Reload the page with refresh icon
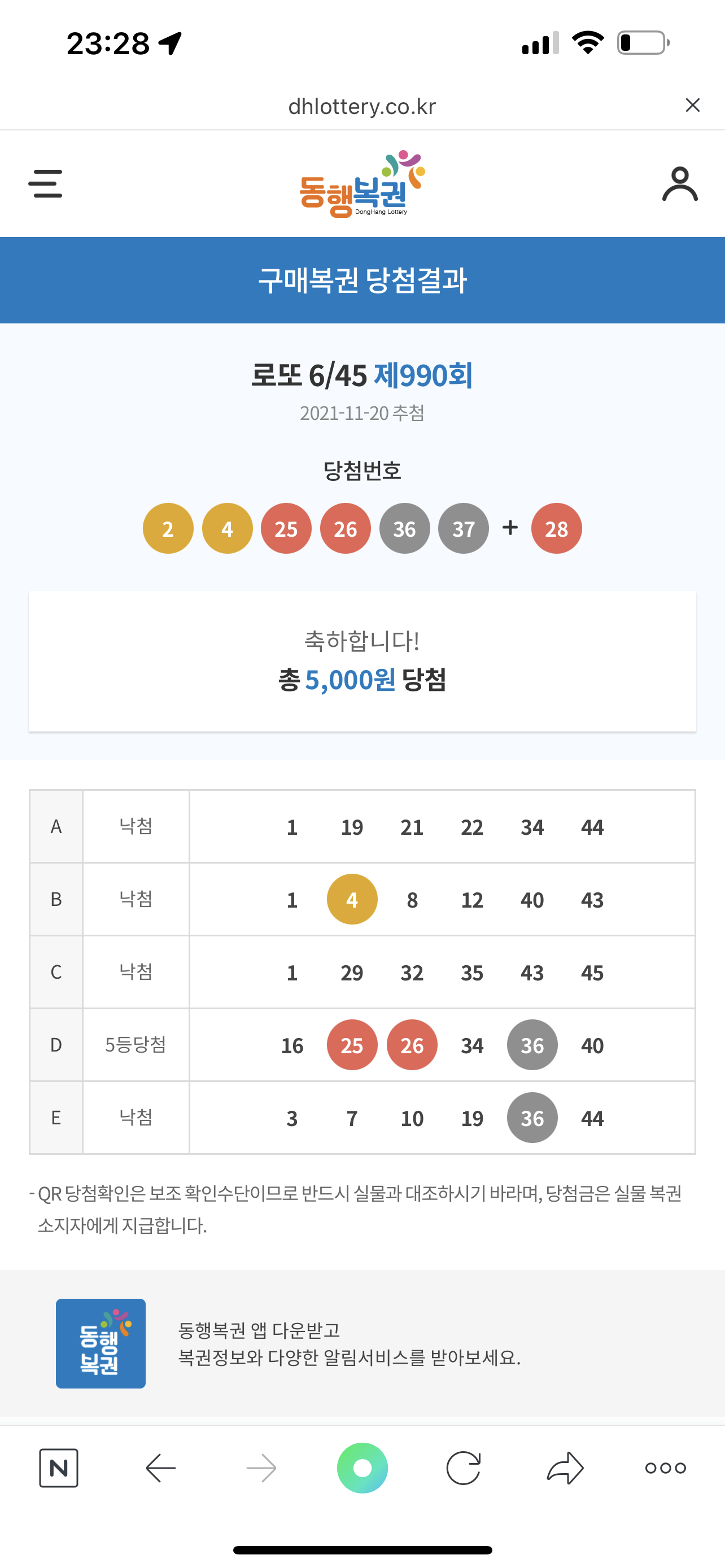 pyautogui.click(x=464, y=1468)
